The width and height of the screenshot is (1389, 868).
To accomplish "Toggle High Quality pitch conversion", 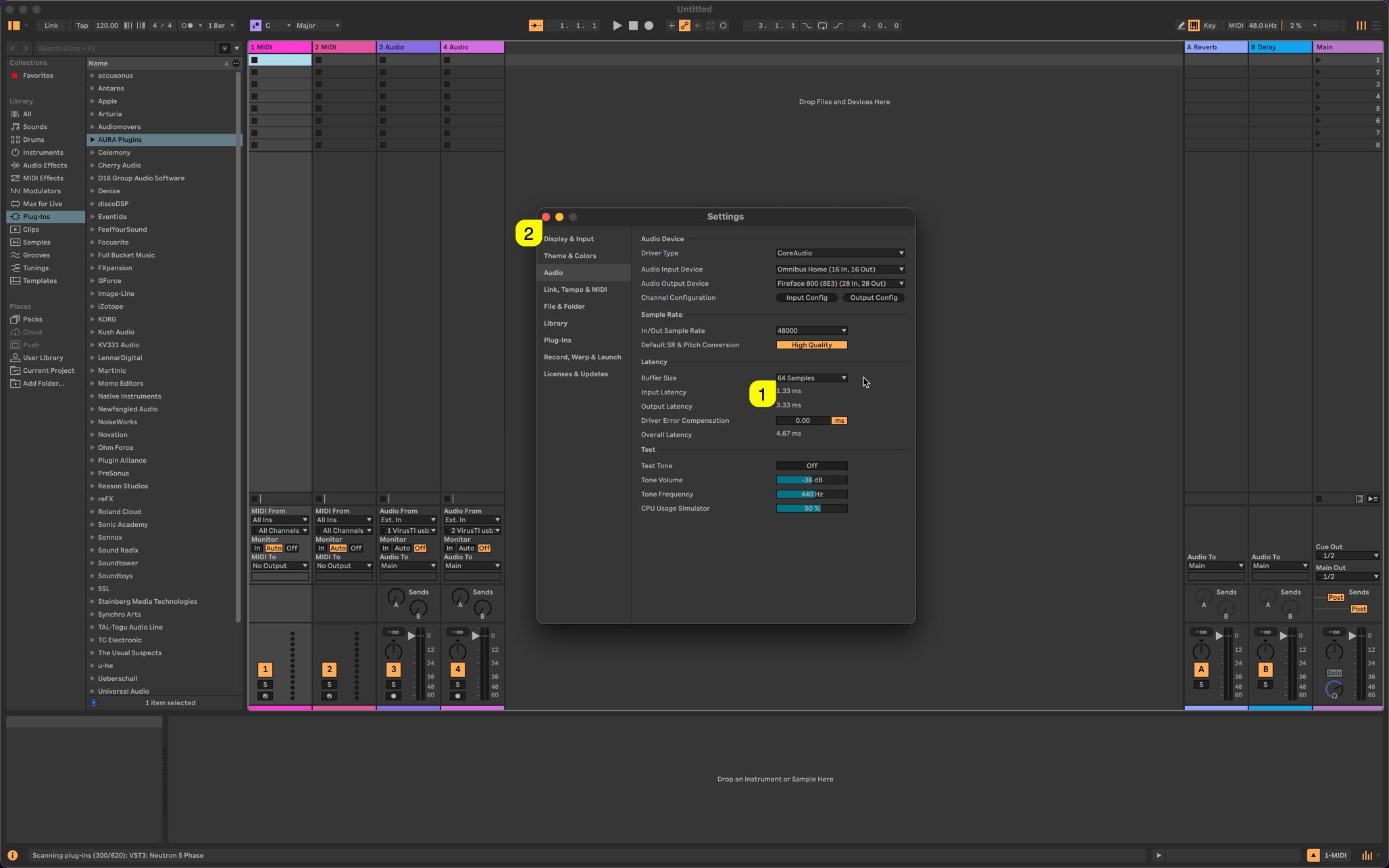I will click(x=811, y=345).
